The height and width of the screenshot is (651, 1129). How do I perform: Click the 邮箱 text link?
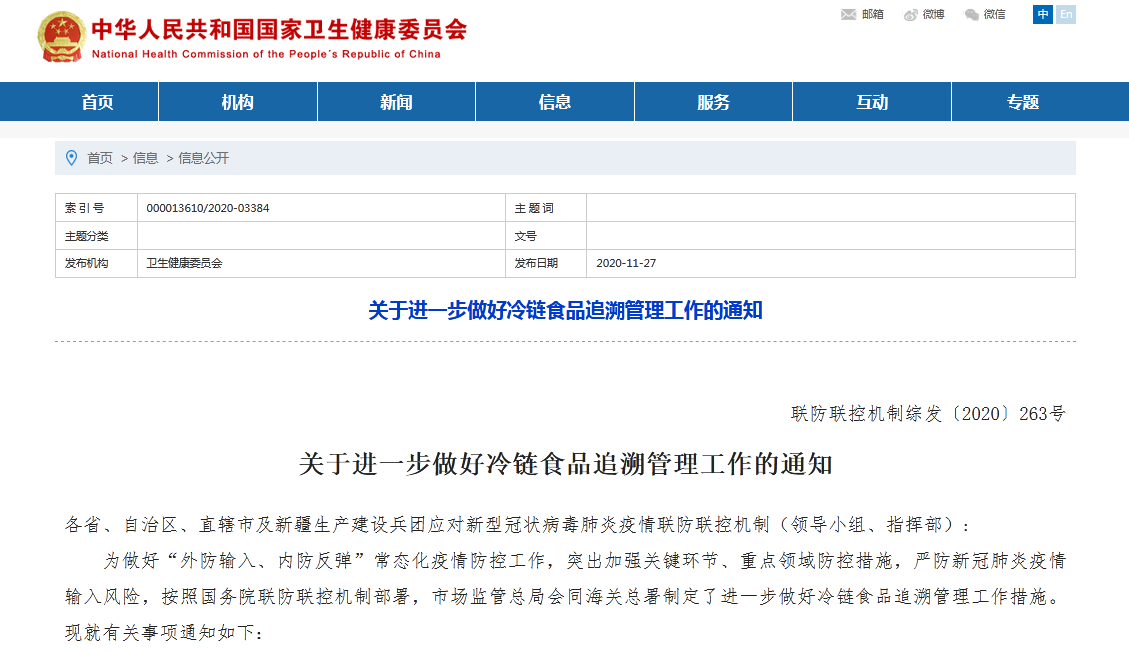coord(872,14)
